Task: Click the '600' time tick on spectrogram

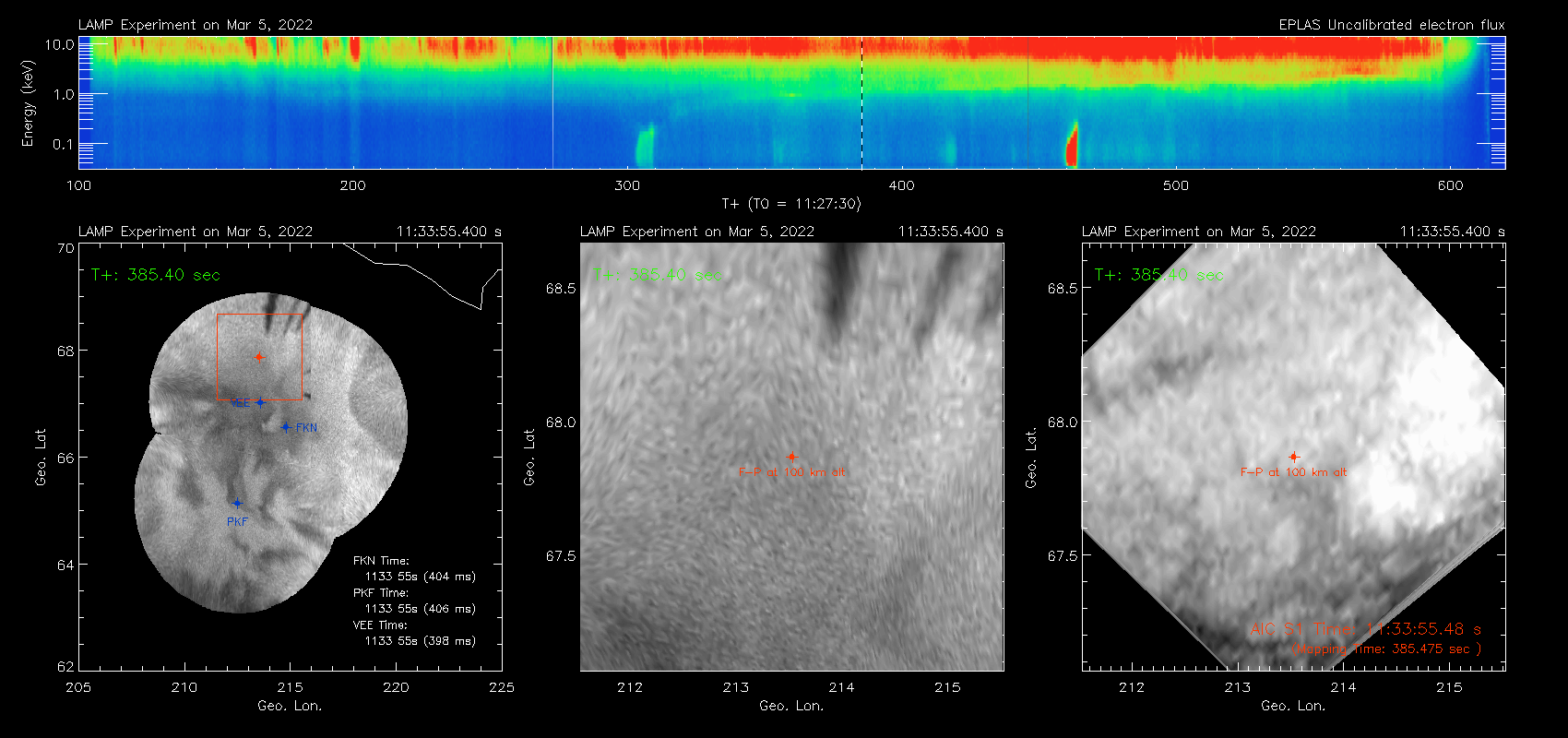Action: (x=1451, y=185)
